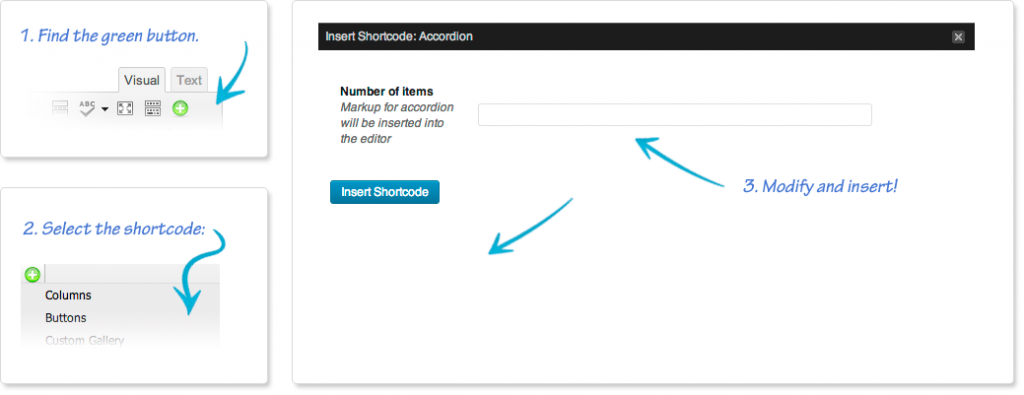This screenshot has width=1024, height=395.
Task: Click the Insert Shortcode: Accordion title bar
Action: pyautogui.click(x=646, y=37)
